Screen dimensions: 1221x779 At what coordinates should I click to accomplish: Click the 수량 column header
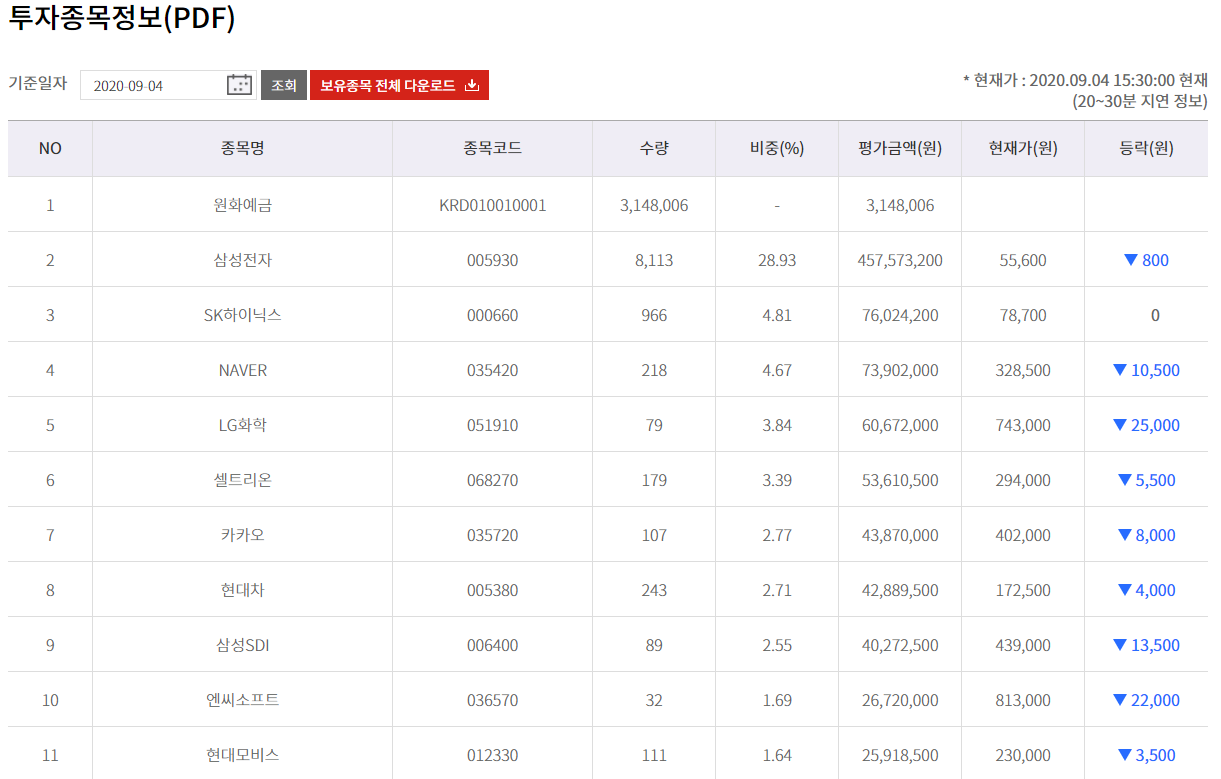pyautogui.click(x=654, y=148)
